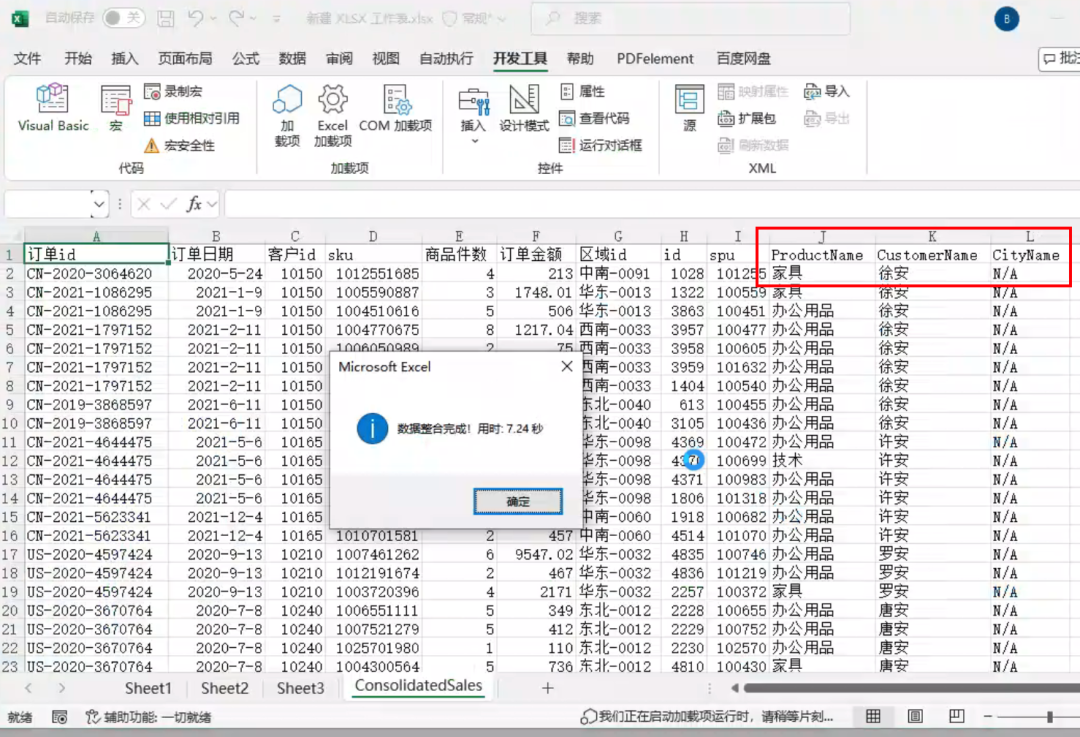Open the Macros (宏) list
1080x737 pixels.
[x=116, y=107]
